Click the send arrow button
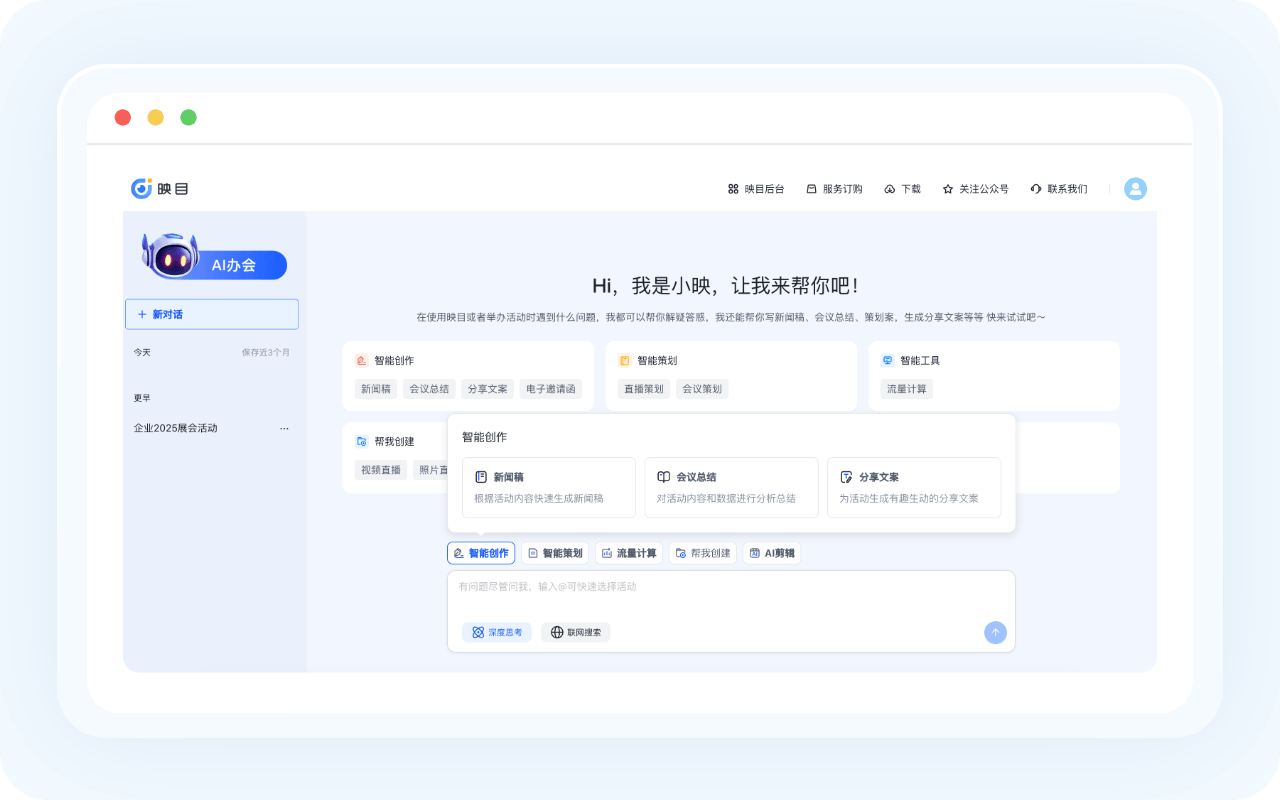The height and width of the screenshot is (800, 1280). (995, 632)
